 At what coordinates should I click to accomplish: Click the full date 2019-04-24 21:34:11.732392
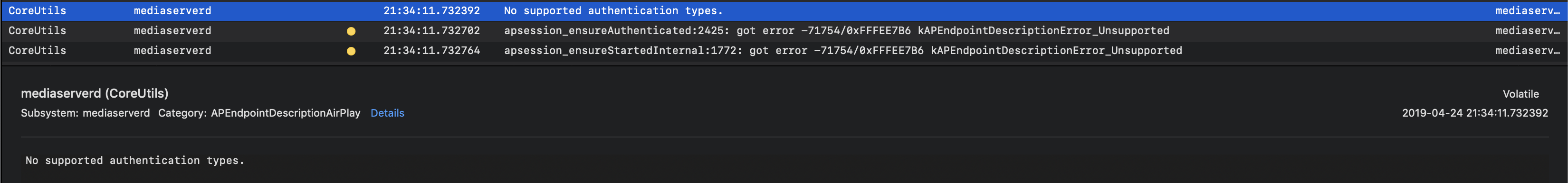pyautogui.click(x=1475, y=113)
